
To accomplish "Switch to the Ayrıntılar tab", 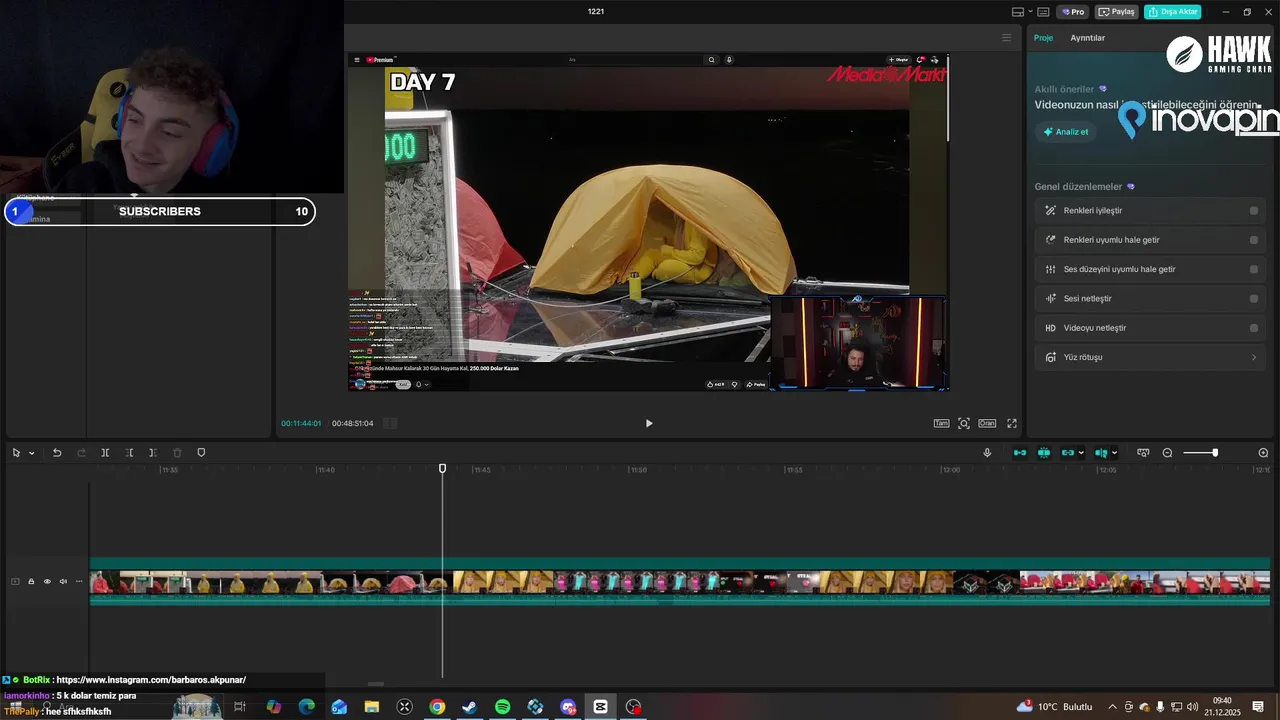I will (1087, 38).
